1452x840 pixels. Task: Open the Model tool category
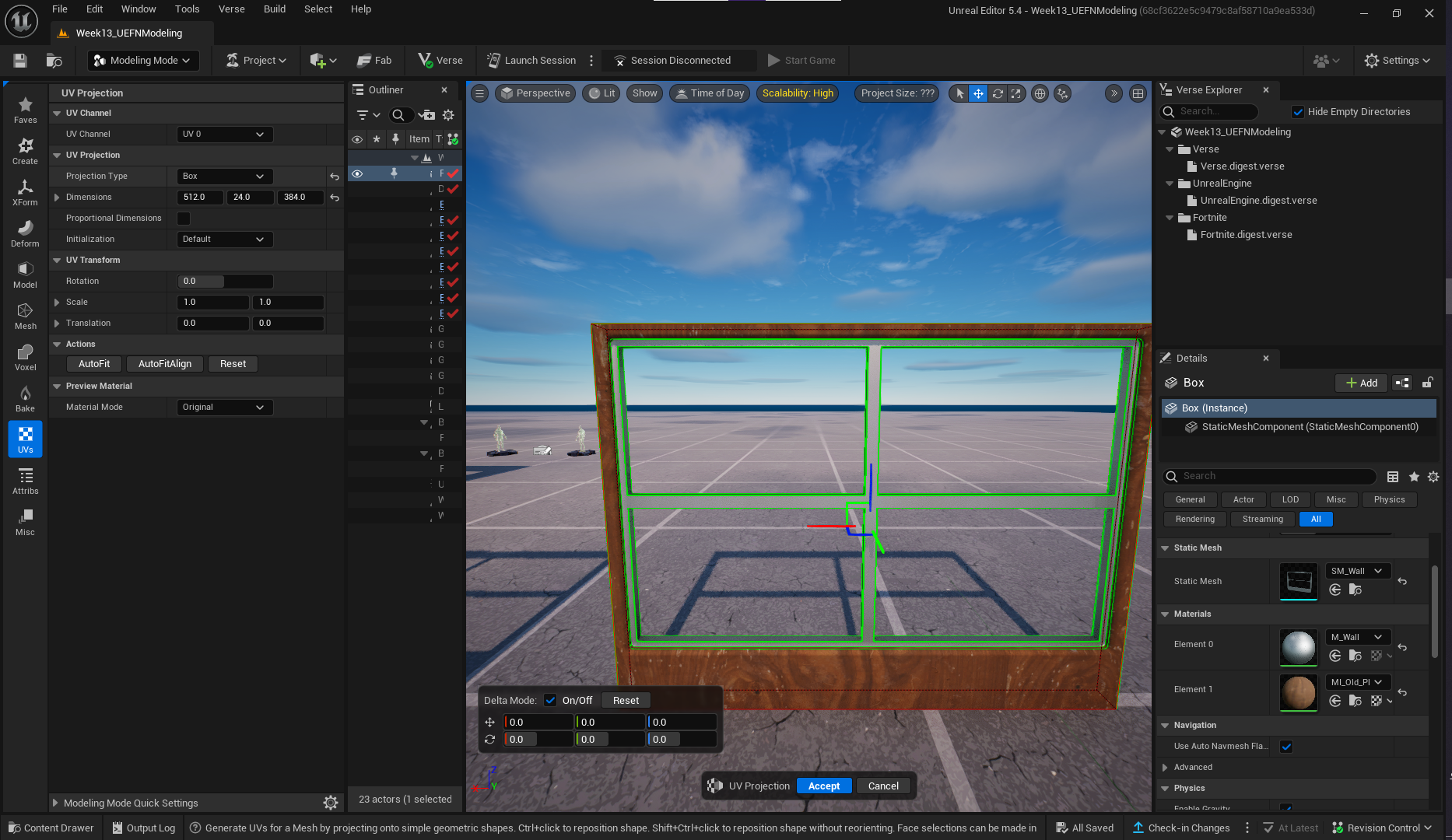[x=25, y=275]
